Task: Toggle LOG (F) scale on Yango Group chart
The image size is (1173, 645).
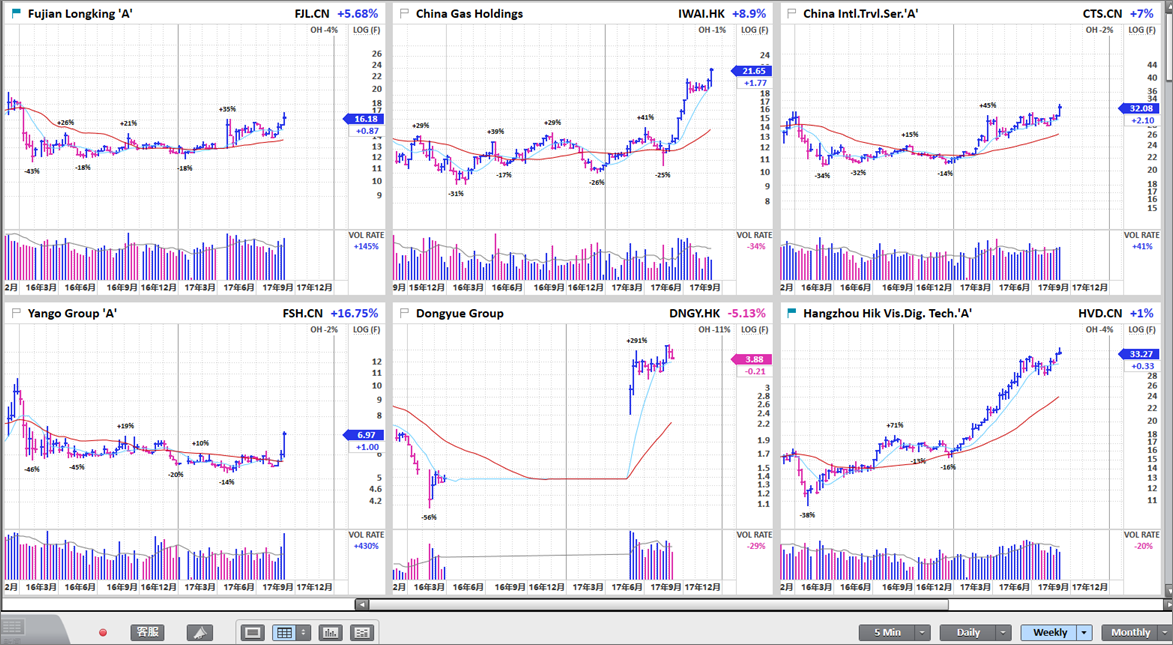Action: click(367, 329)
